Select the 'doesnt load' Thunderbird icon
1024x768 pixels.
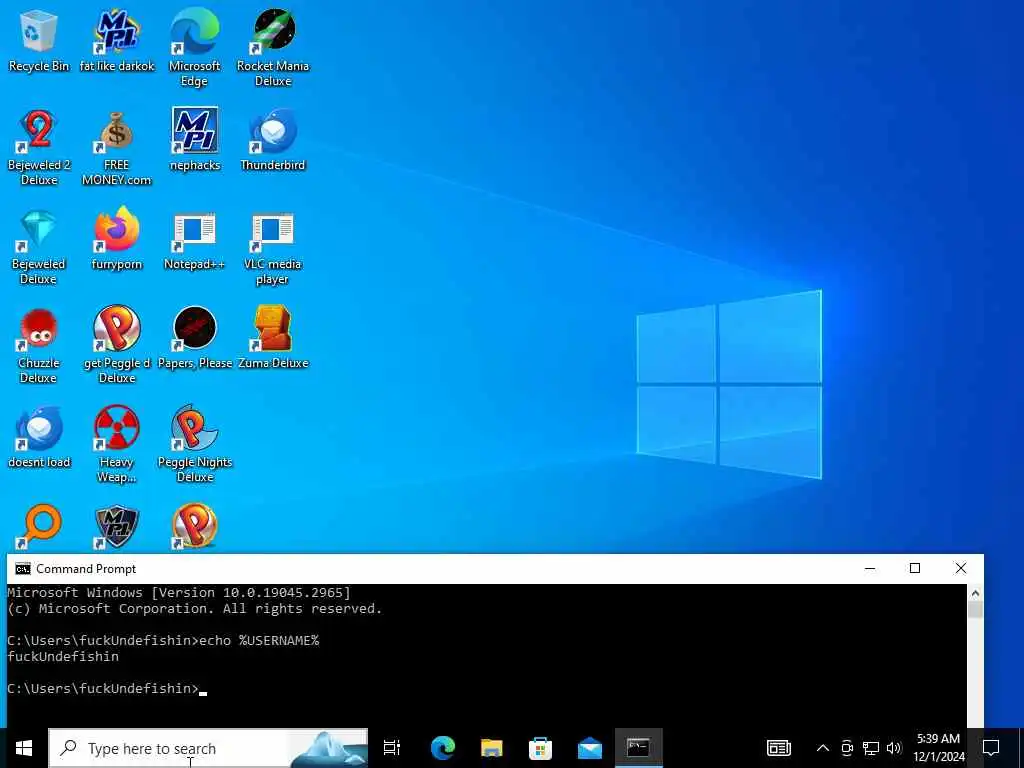tap(39, 437)
